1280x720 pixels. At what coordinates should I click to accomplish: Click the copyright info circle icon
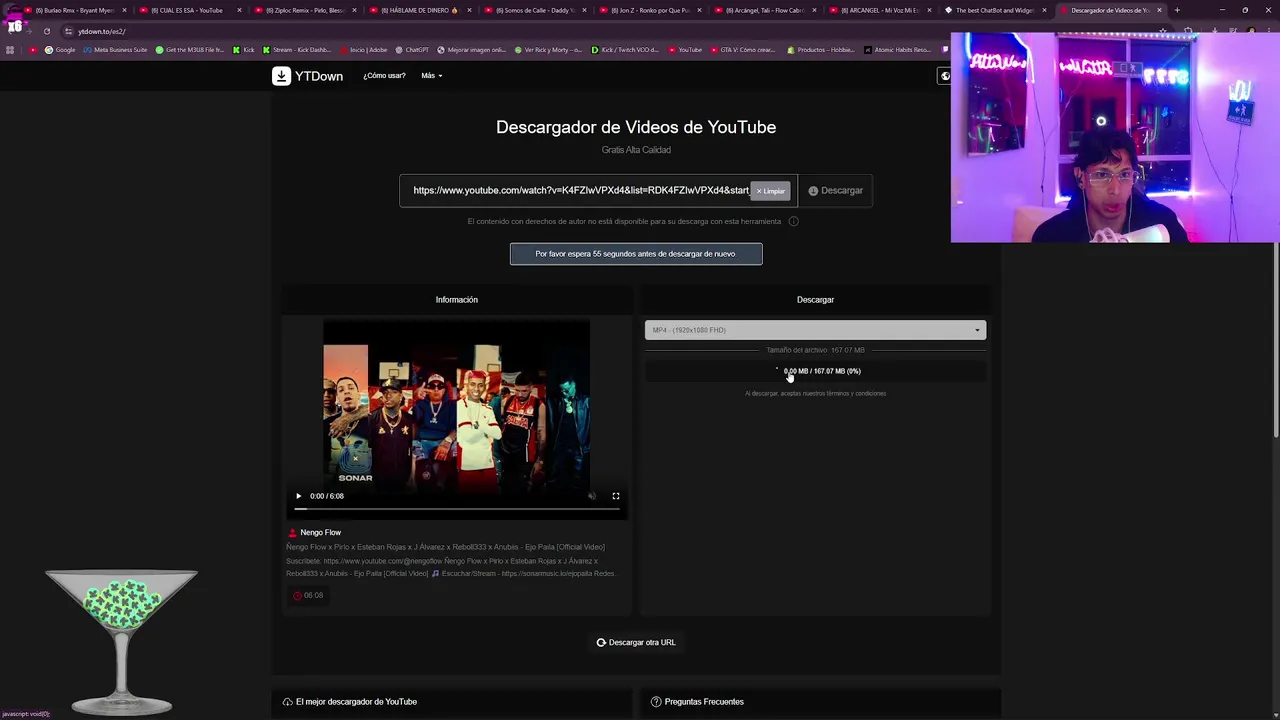click(x=793, y=221)
